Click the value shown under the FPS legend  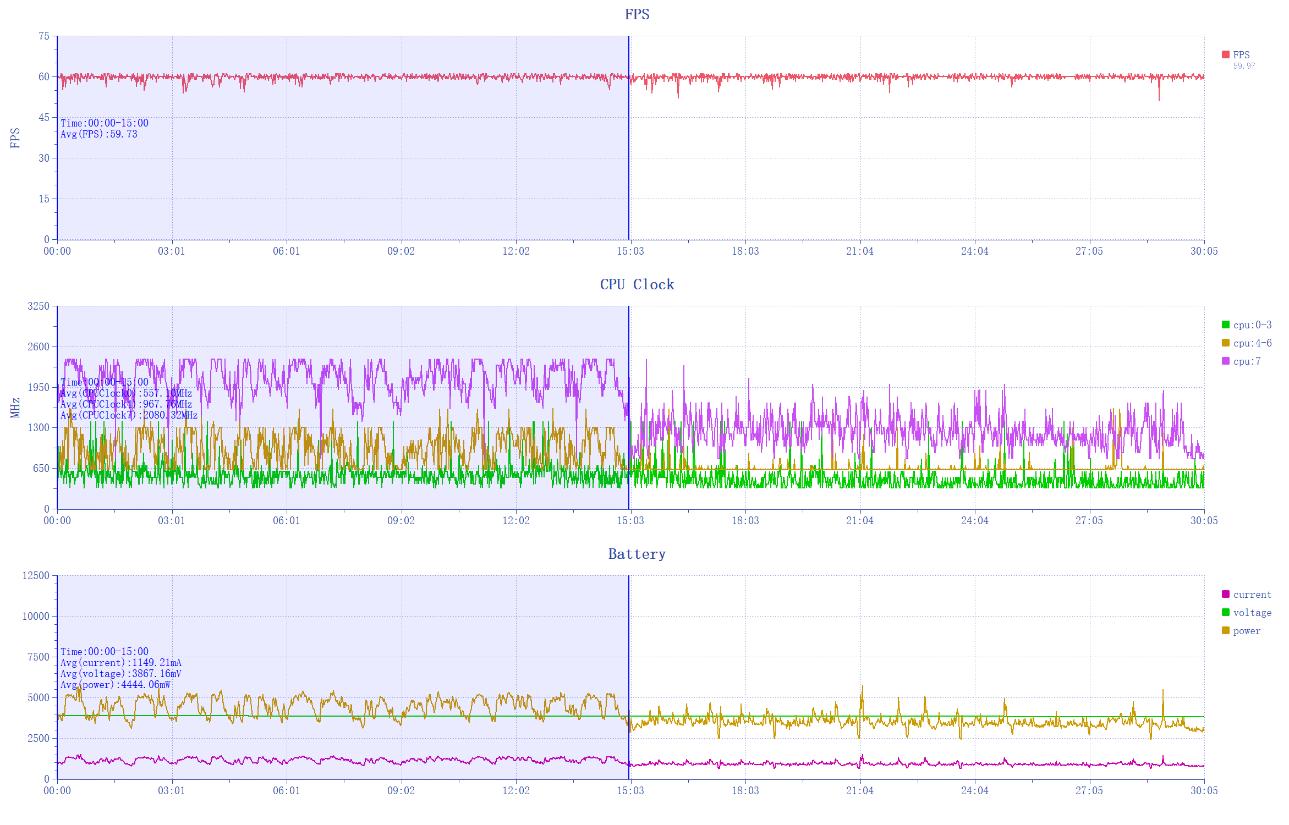(x=1243, y=66)
